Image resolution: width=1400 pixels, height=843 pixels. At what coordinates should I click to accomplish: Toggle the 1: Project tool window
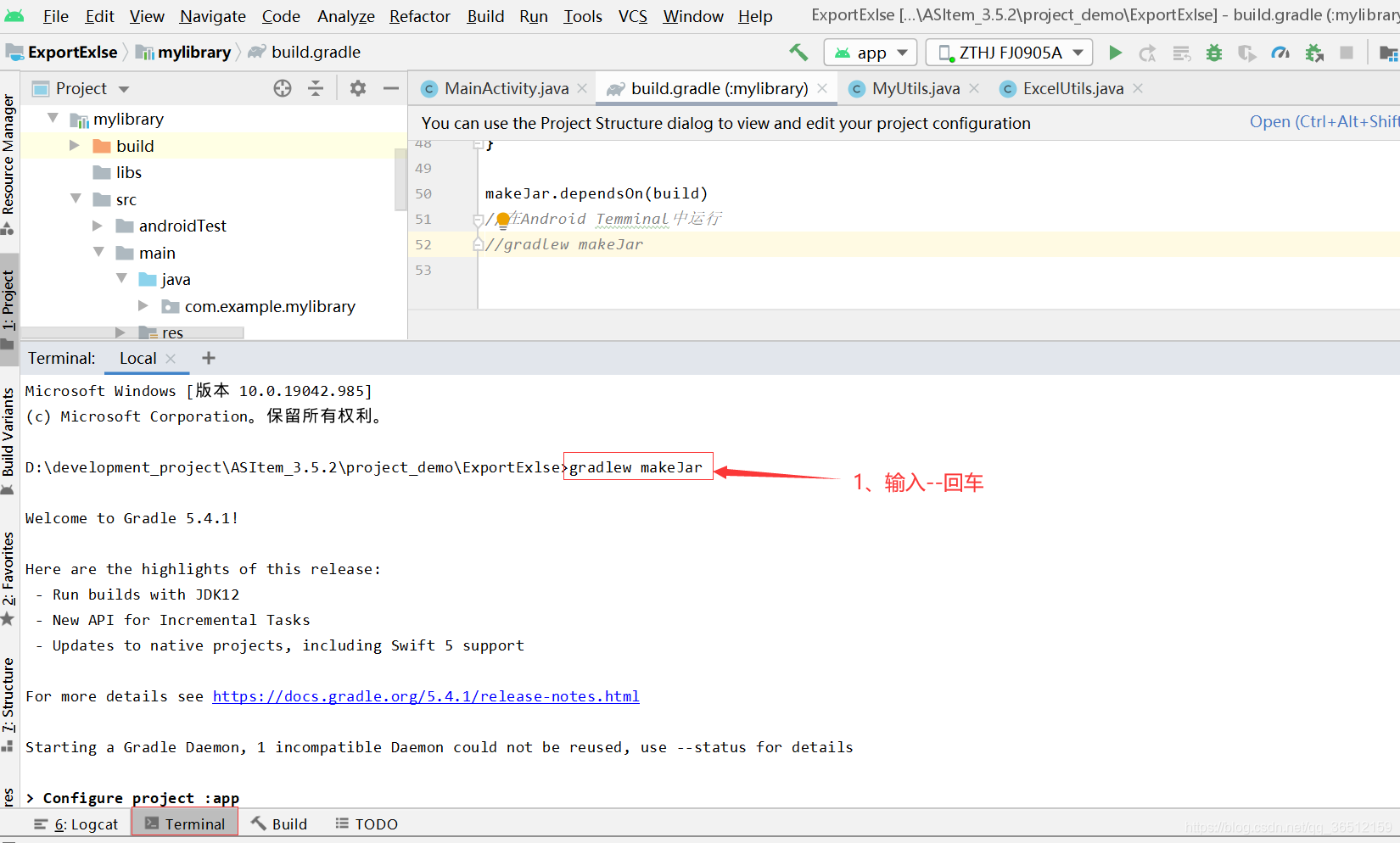pos(8,308)
